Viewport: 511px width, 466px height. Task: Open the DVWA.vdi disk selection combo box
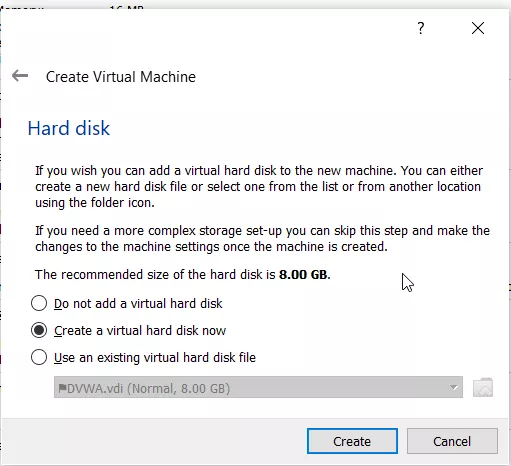(258, 387)
